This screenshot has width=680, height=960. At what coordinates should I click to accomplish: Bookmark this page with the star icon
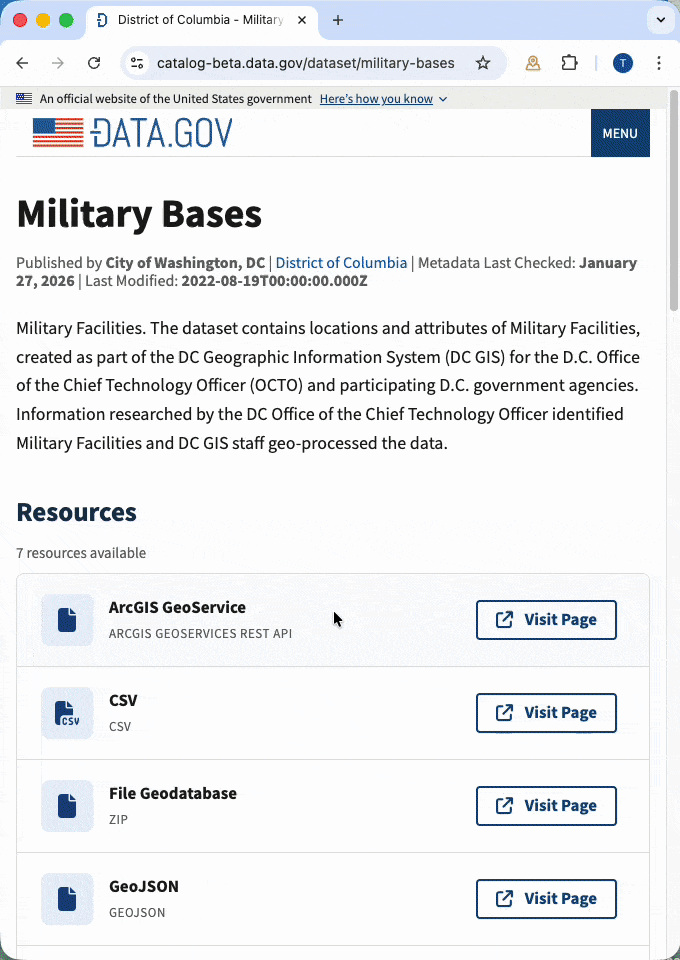point(483,62)
